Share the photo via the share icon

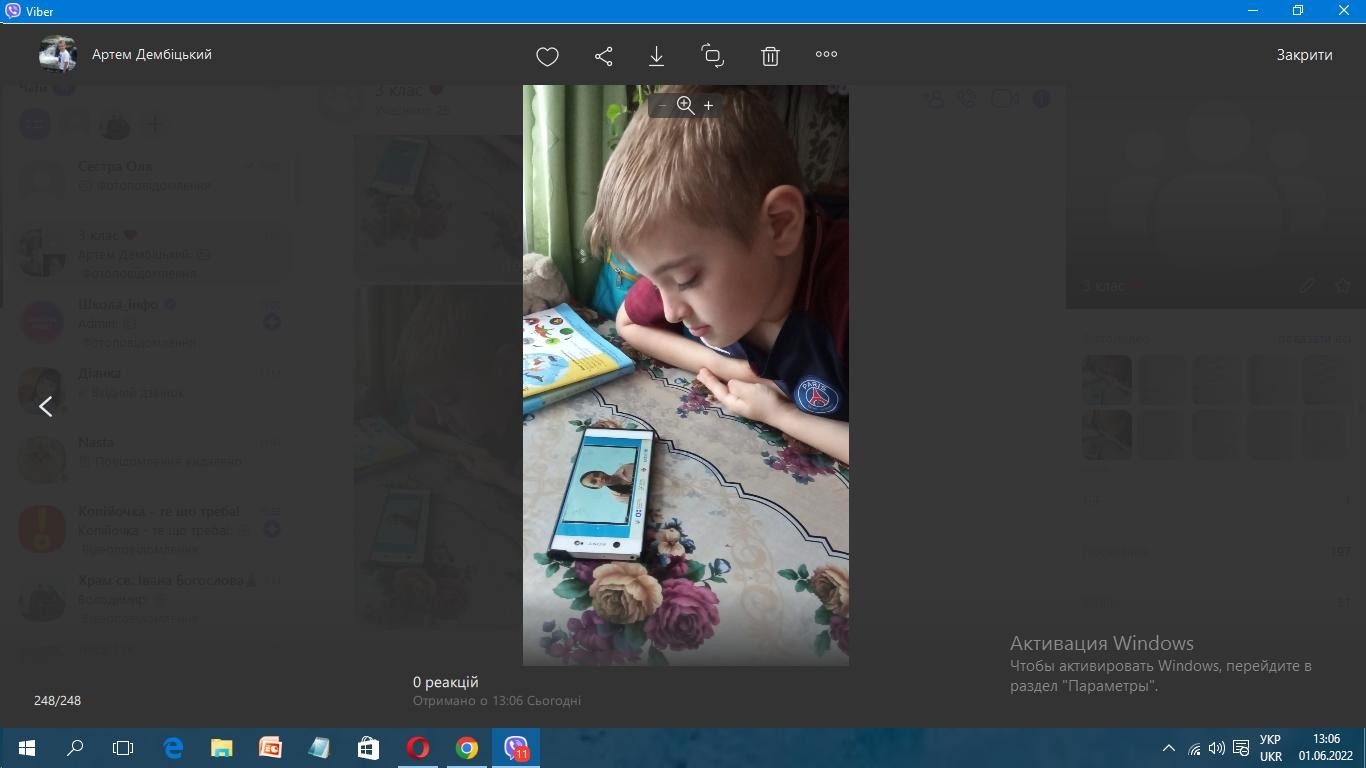pyautogui.click(x=603, y=56)
